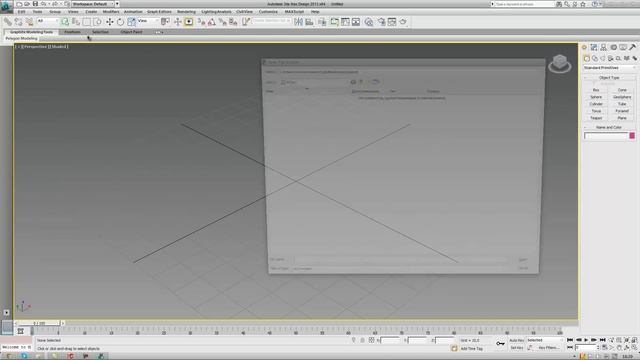Screen dimensions: 640x360
Task: Activate the Select and Rotate tool
Action: (x=120, y=22)
